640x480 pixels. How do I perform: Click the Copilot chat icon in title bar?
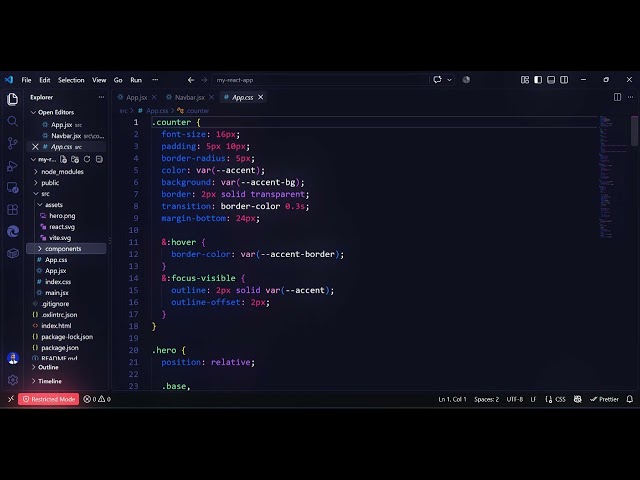[438, 80]
